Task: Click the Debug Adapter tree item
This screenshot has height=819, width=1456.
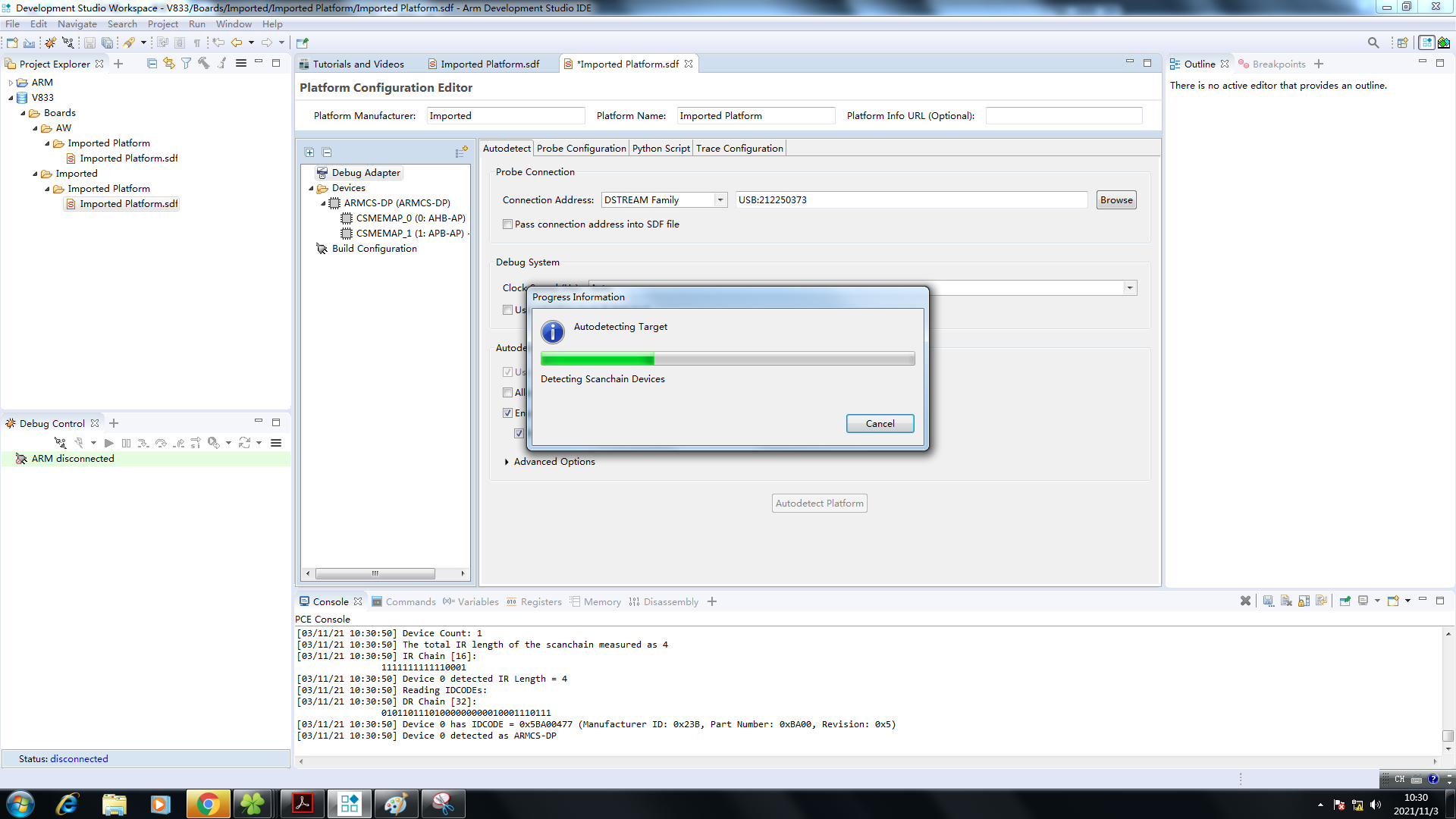Action: pyautogui.click(x=366, y=173)
